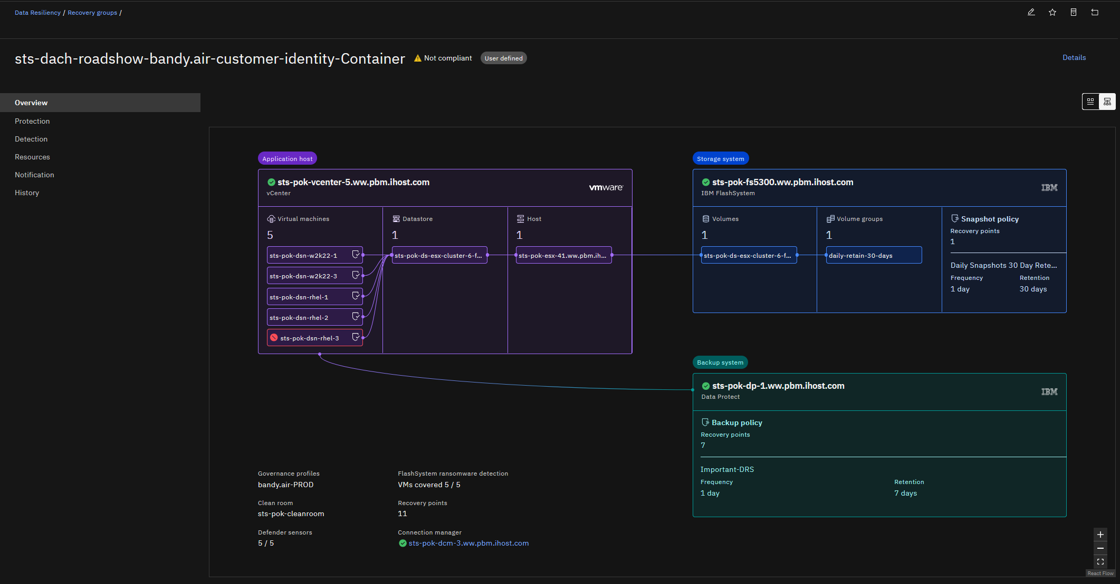This screenshot has height=584, width=1120.
Task: Open policy icon on sts-pok-dsn-w2k22-1 VM
Action: pos(355,255)
